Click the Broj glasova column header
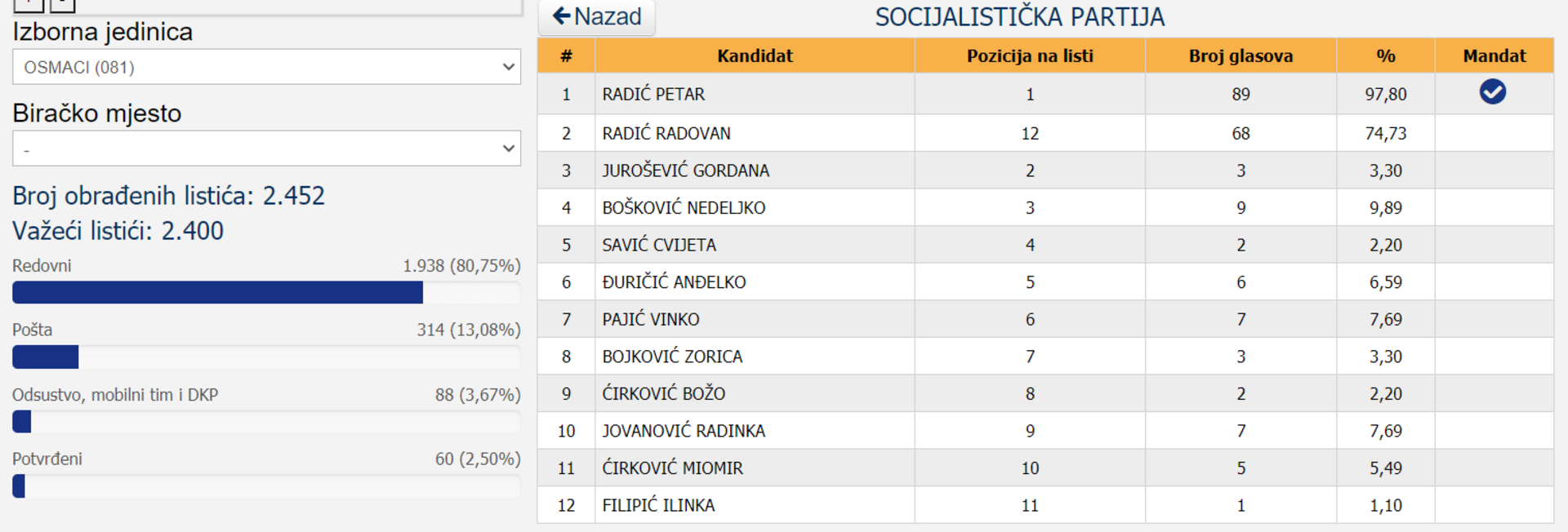 (x=1240, y=56)
